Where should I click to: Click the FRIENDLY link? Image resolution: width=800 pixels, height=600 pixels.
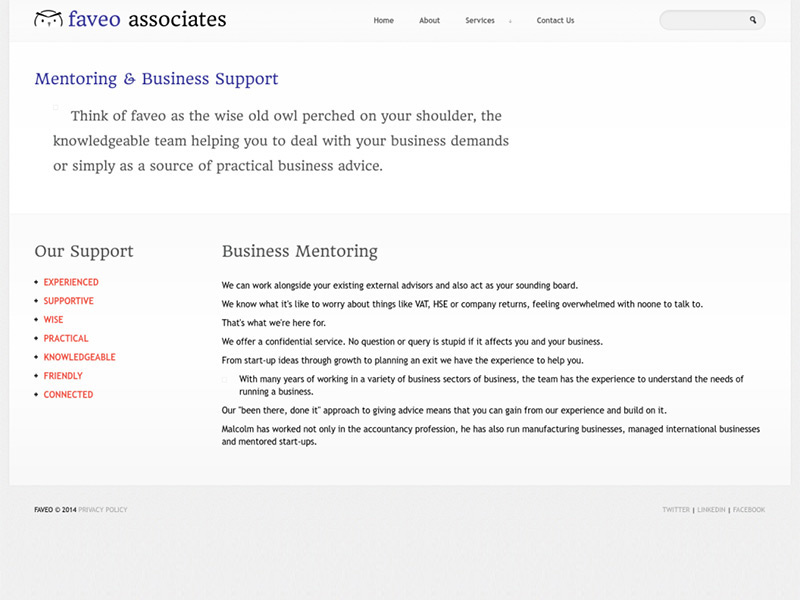point(63,376)
